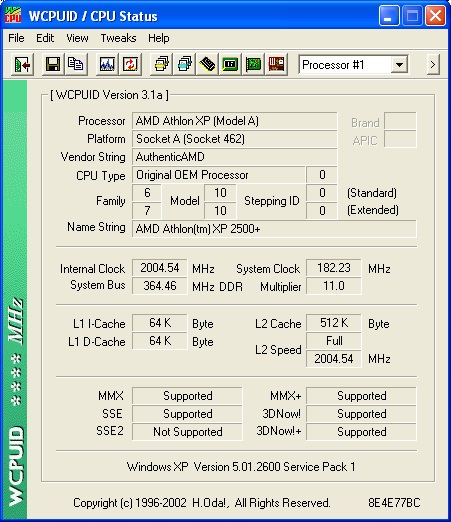
Task: Open the Tweaks menu
Action: coord(118,38)
